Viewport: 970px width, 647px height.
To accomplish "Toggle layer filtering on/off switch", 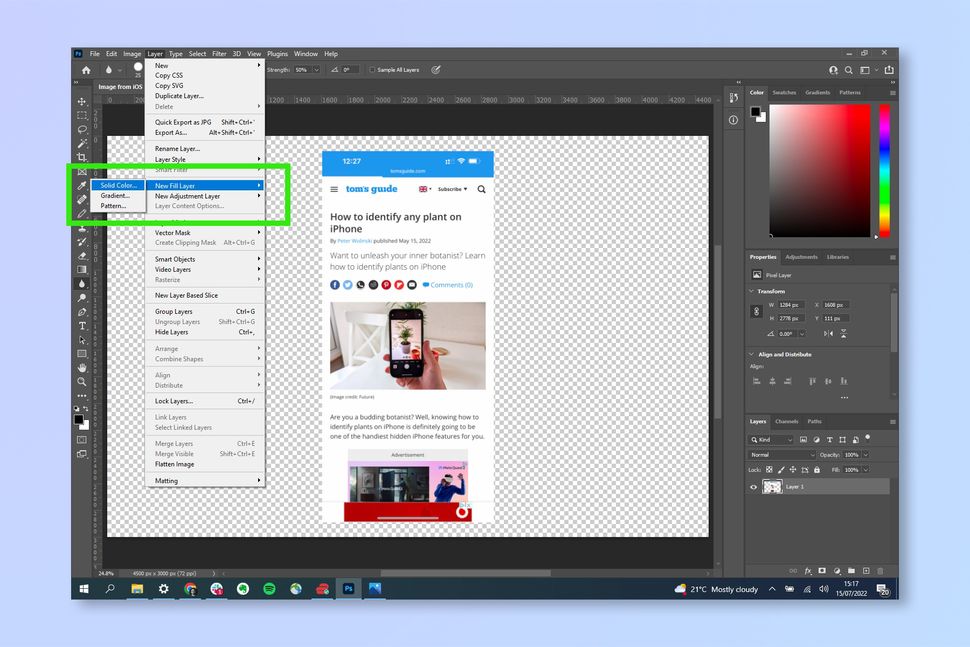I will point(868,437).
